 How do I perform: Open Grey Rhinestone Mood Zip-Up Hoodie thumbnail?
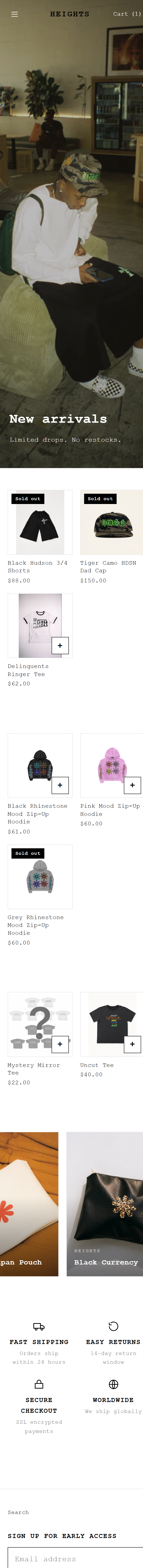coord(40,877)
